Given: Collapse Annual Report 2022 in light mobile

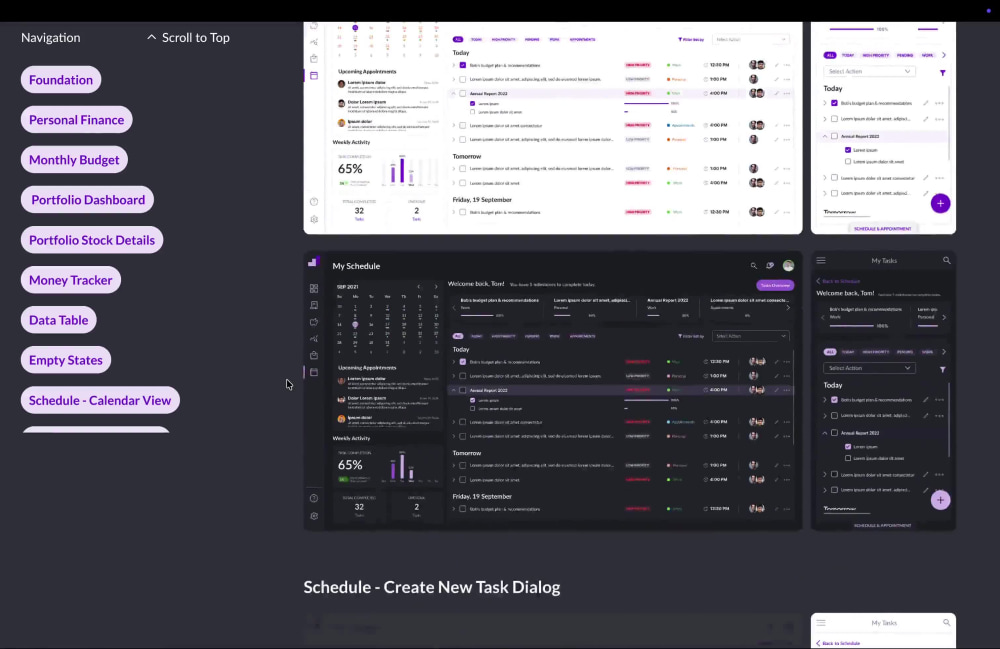Looking at the screenshot, I should click(825, 136).
